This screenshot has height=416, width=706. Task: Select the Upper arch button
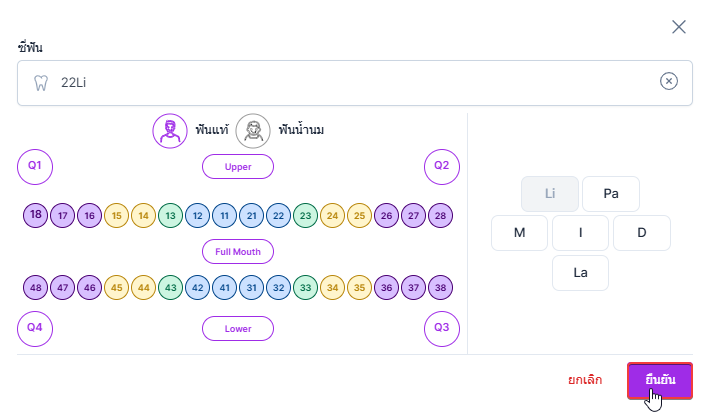tap(238, 166)
